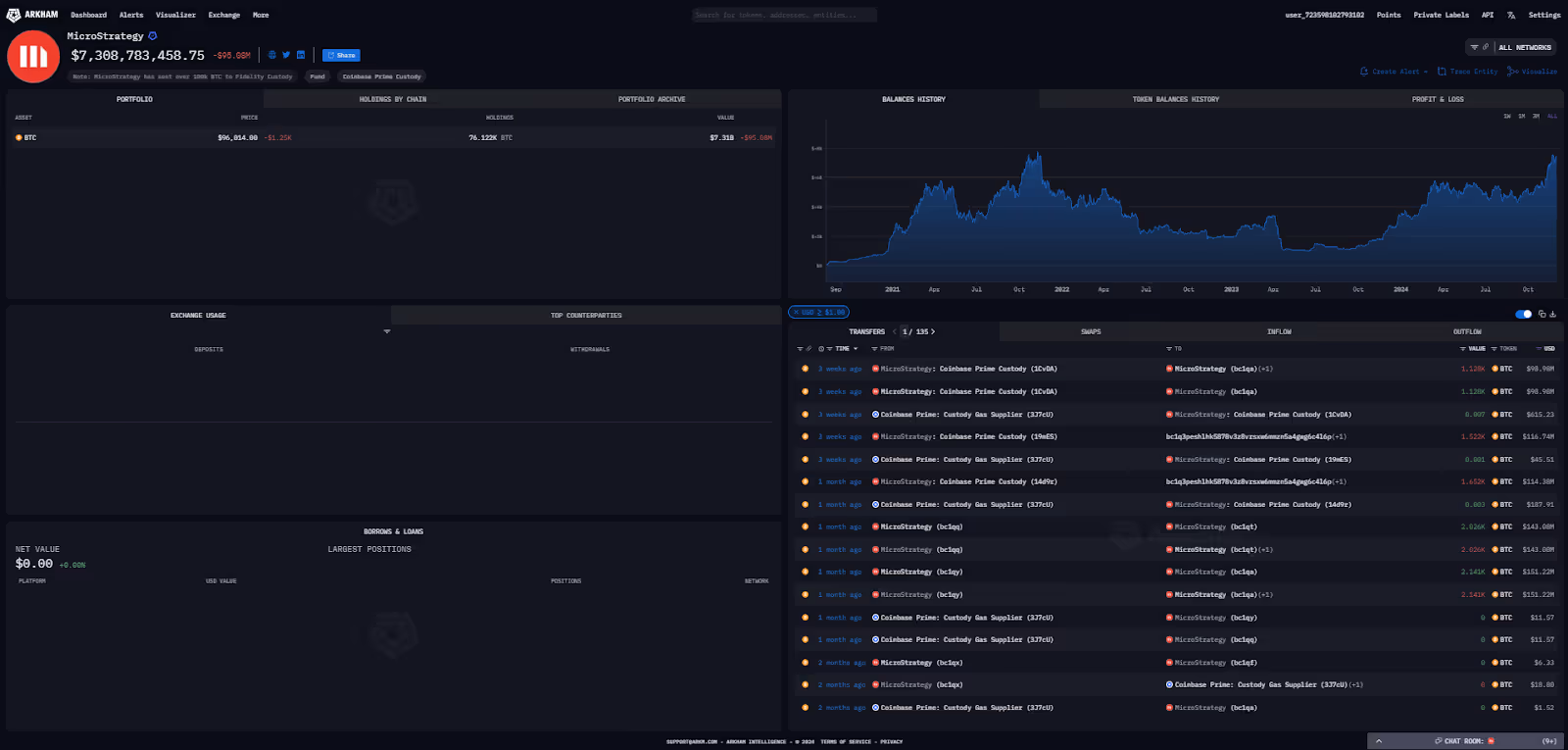Click the transfers page number box

[x=906, y=331]
